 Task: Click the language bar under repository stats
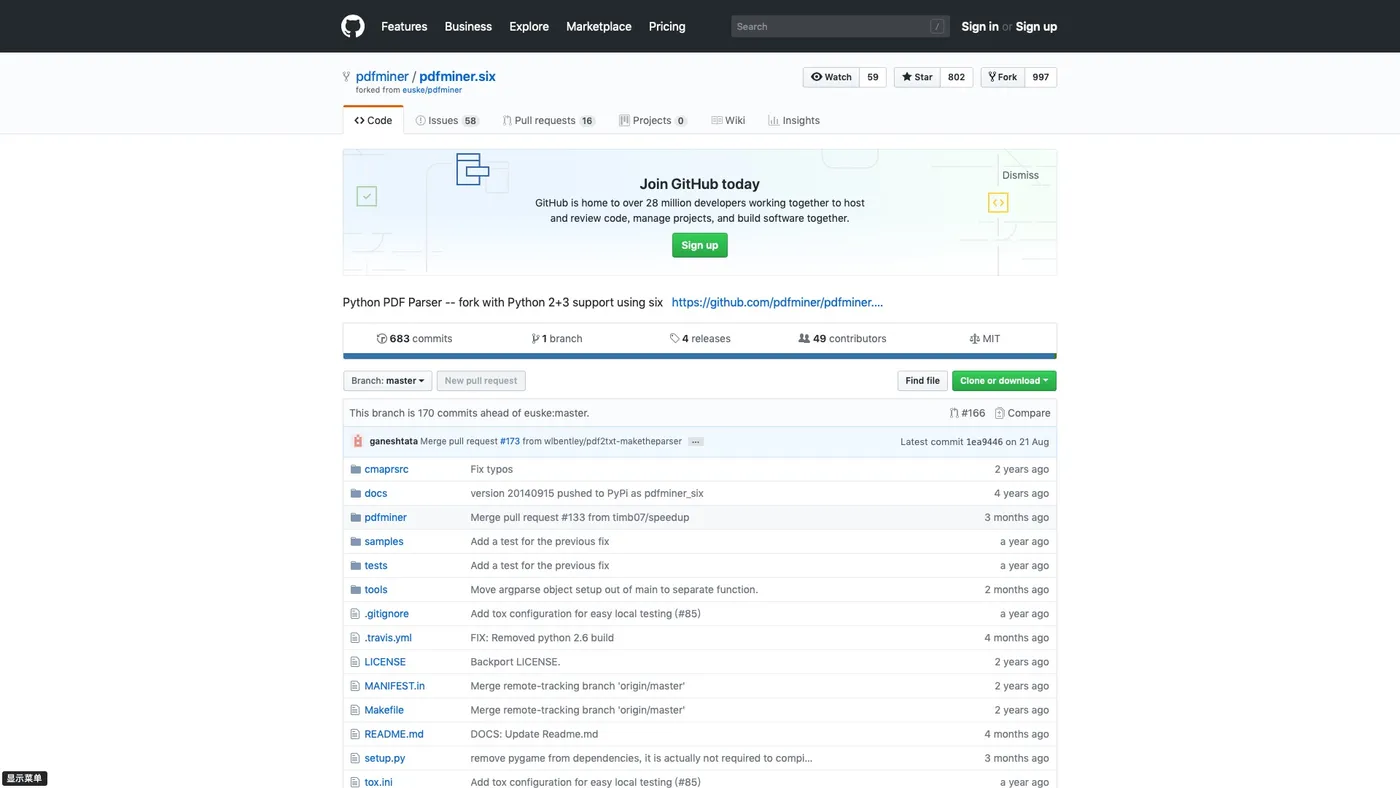coord(700,356)
